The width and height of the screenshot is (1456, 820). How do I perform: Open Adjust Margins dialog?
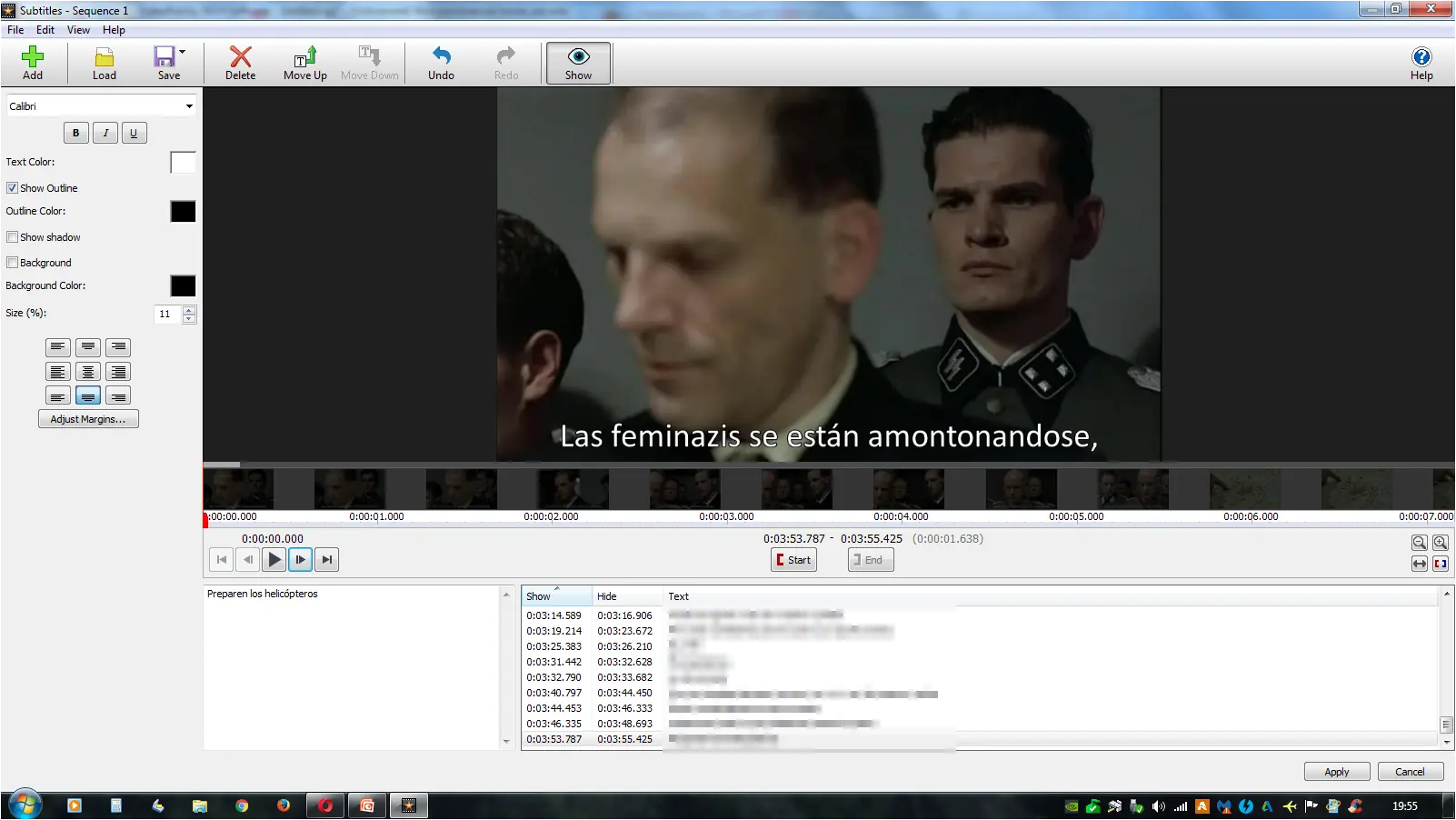click(88, 419)
